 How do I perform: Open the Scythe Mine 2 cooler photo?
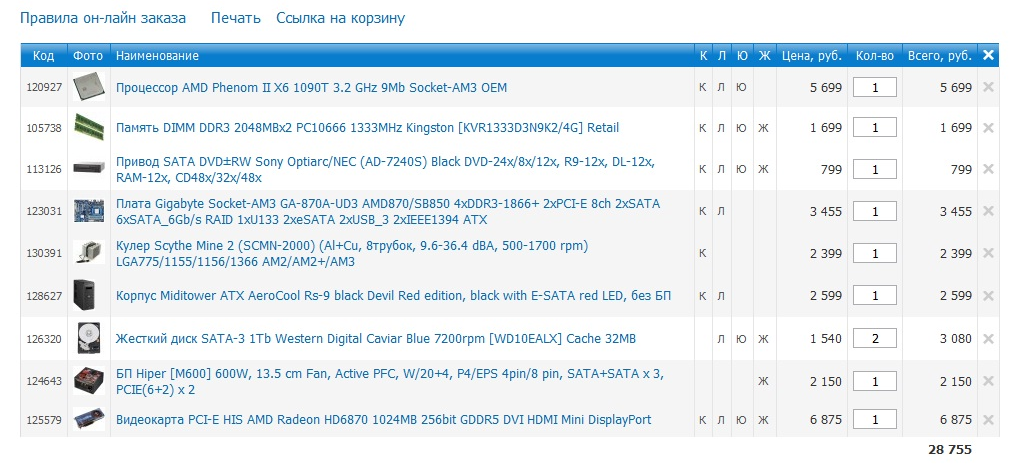(x=88, y=254)
